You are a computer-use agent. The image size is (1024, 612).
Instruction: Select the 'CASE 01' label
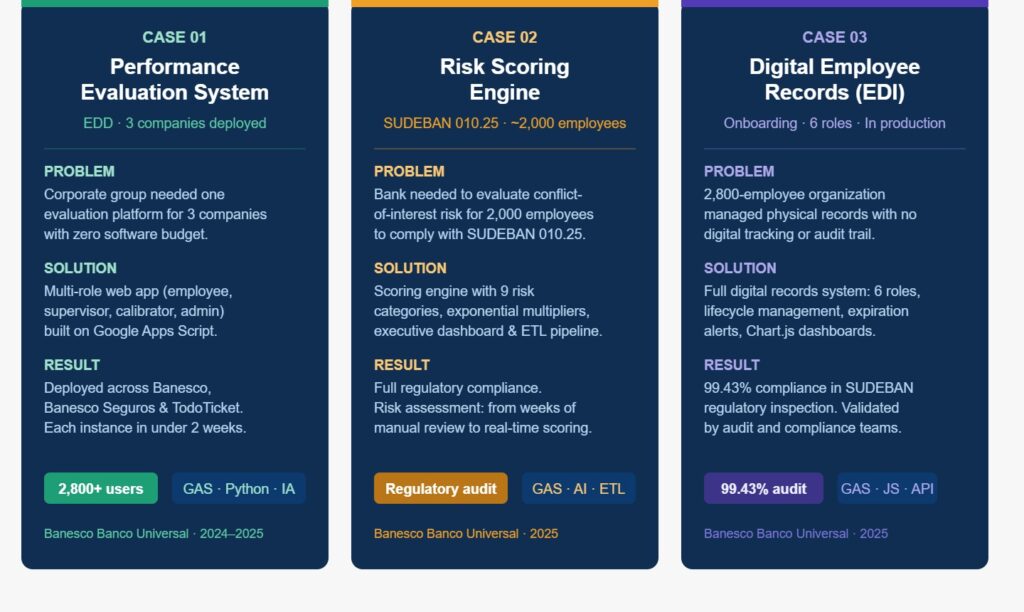click(174, 37)
